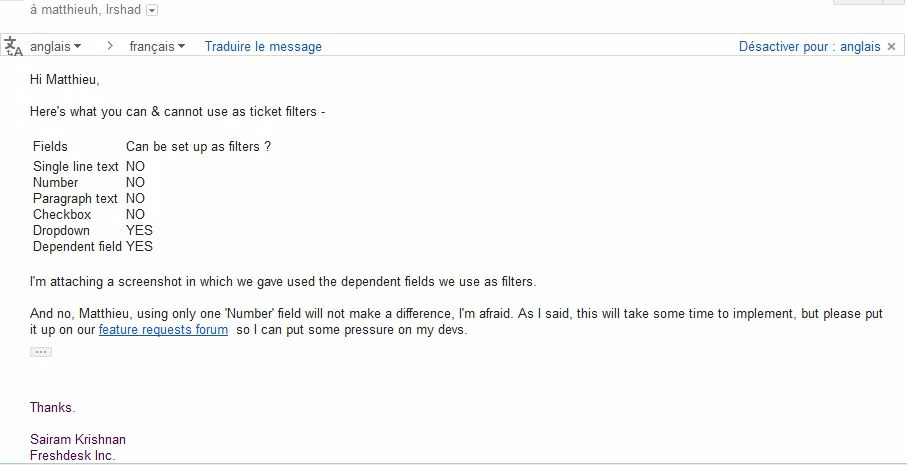Click 'YES' next to Dependent field

coord(139,246)
